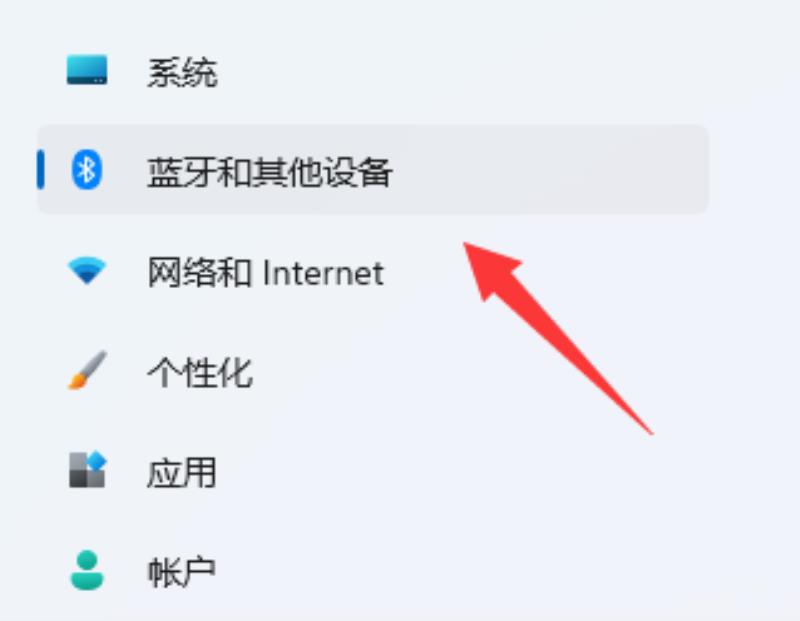Go to 网络和 Internet settings
The height and width of the screenshot is (621, 800).
[265, 272]
